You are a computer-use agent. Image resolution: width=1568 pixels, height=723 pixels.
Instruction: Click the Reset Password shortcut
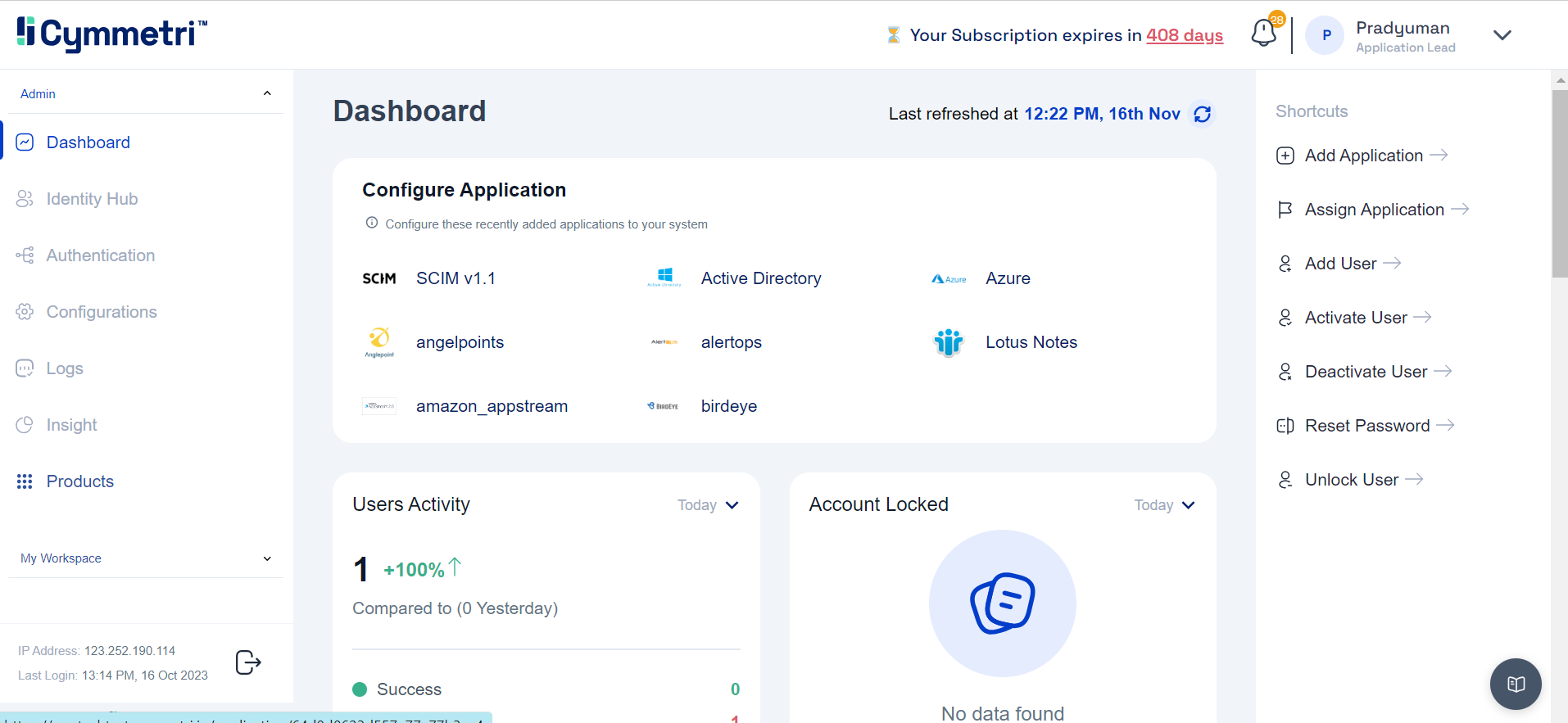click(1366, 426)
